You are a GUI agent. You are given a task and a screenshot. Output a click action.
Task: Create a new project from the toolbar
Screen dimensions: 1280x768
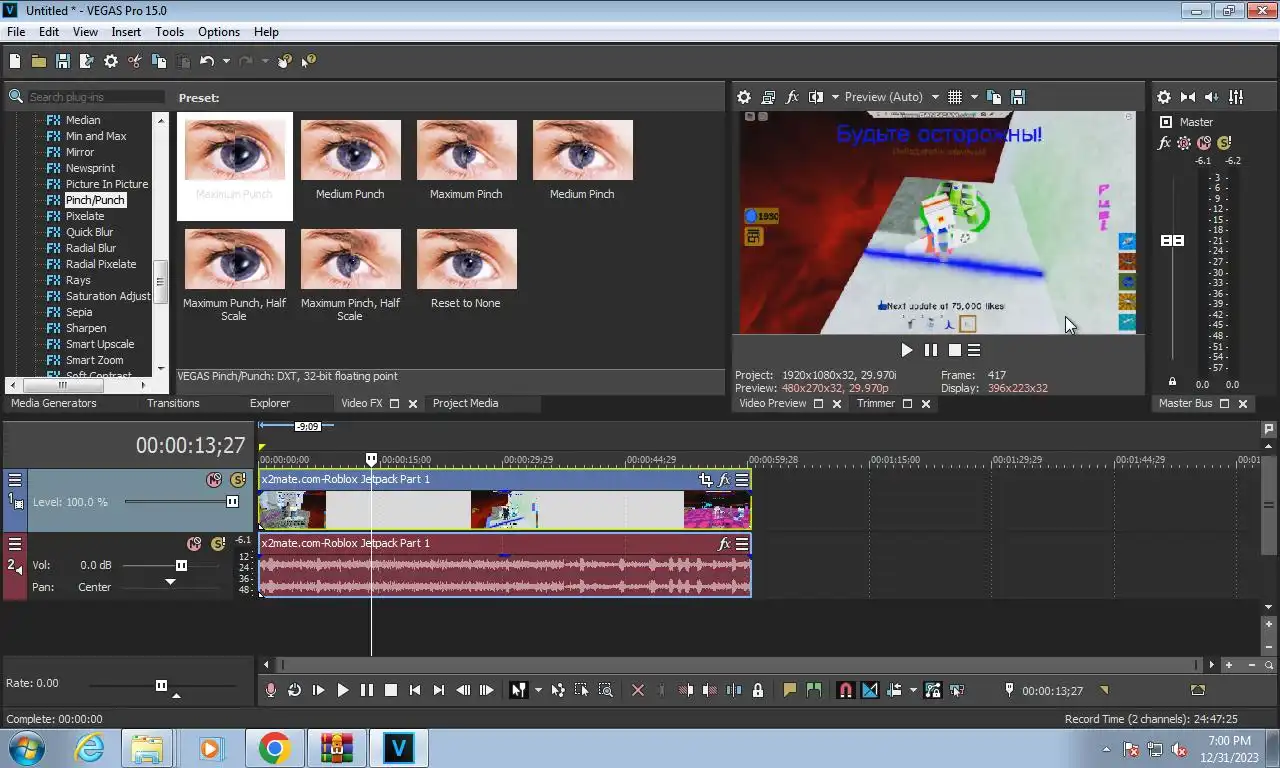tap(15, 61)
